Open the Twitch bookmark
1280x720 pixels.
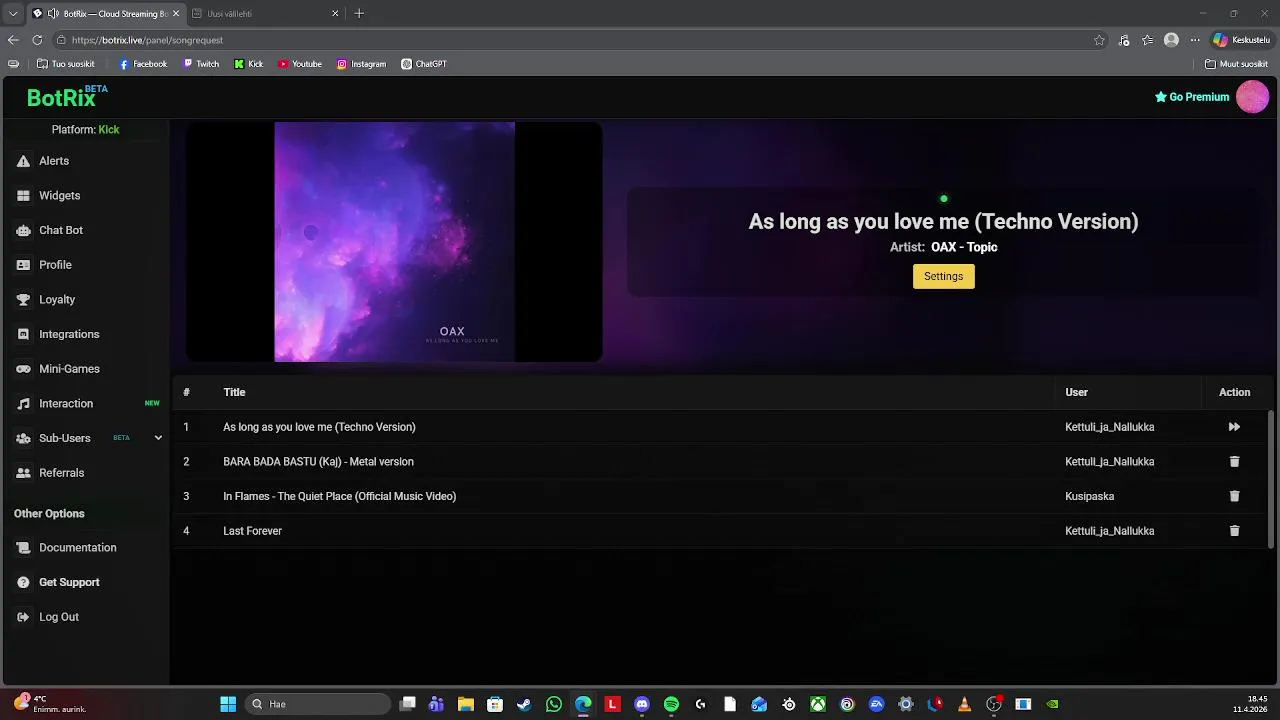pos(201,64)
